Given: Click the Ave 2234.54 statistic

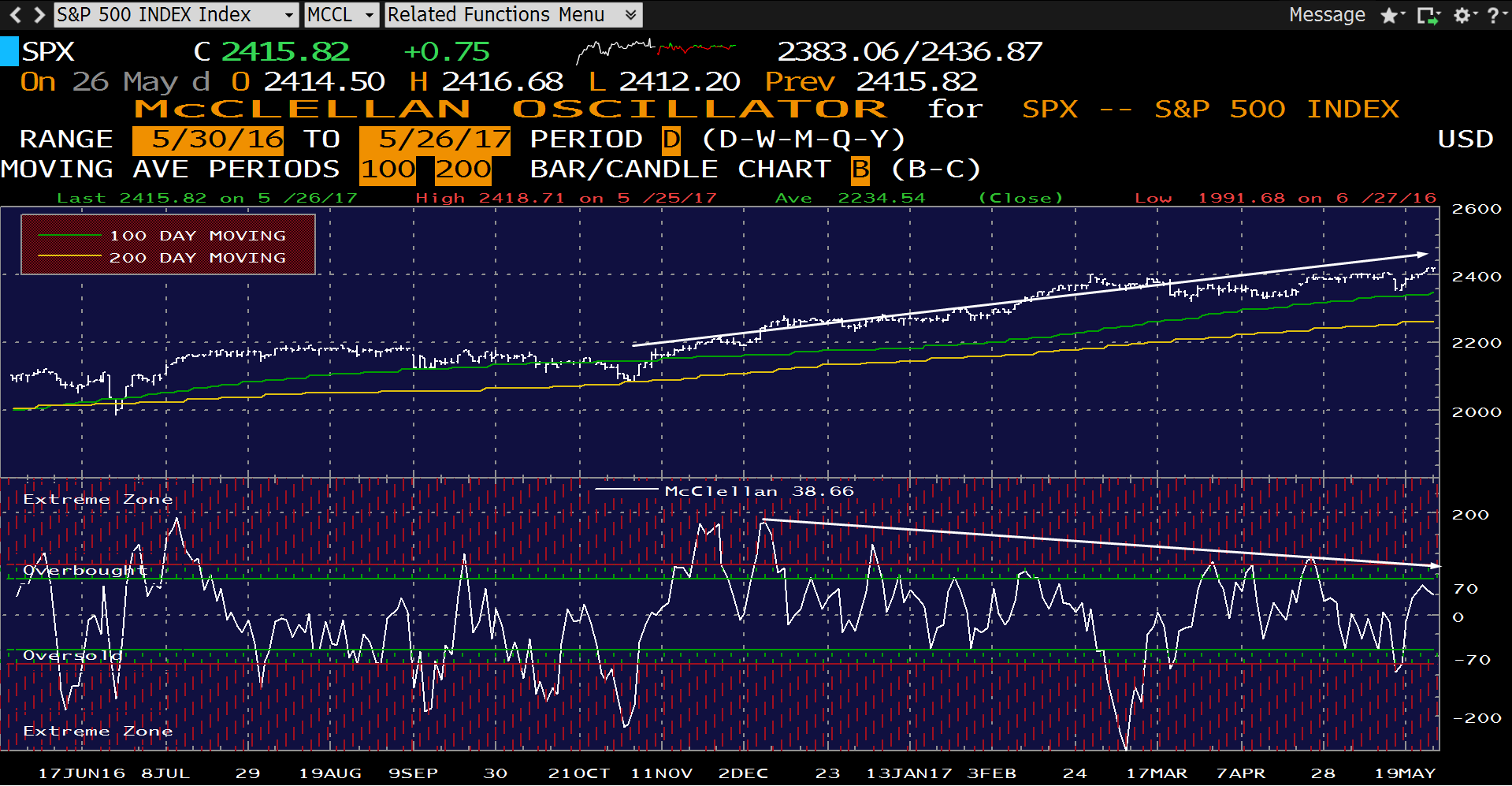Looking at the screenshot, I should 850,198.
